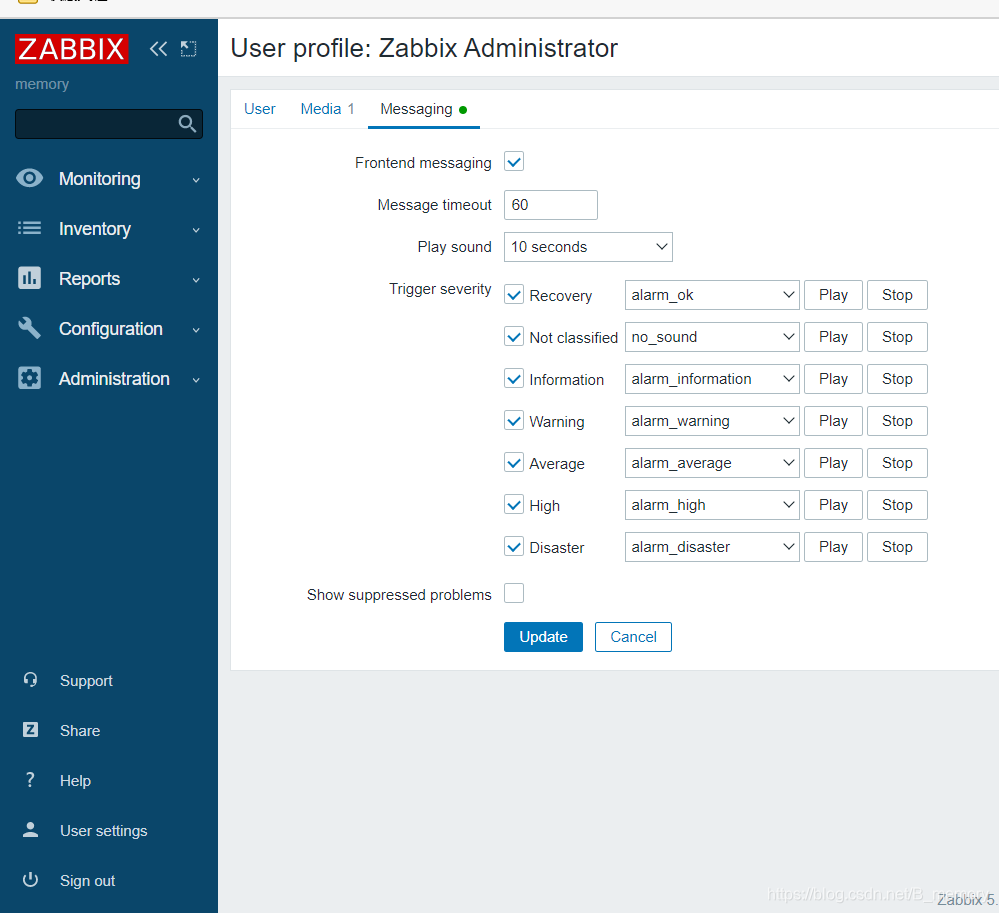Screen dimensions: 999x913
Task: Uncheck the High severity checkbox
Action: pos(514,505)
